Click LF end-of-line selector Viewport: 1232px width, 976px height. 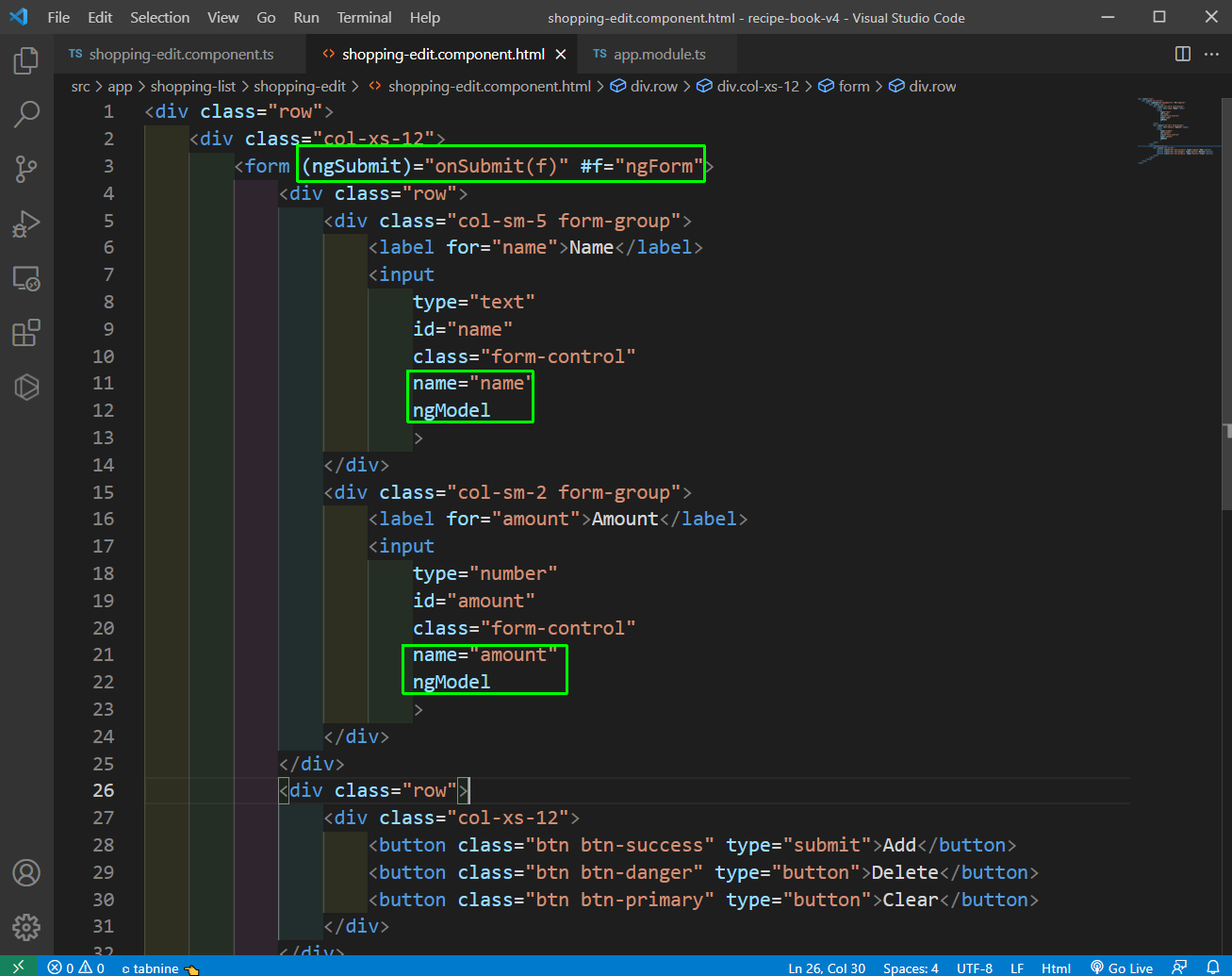1017,968
